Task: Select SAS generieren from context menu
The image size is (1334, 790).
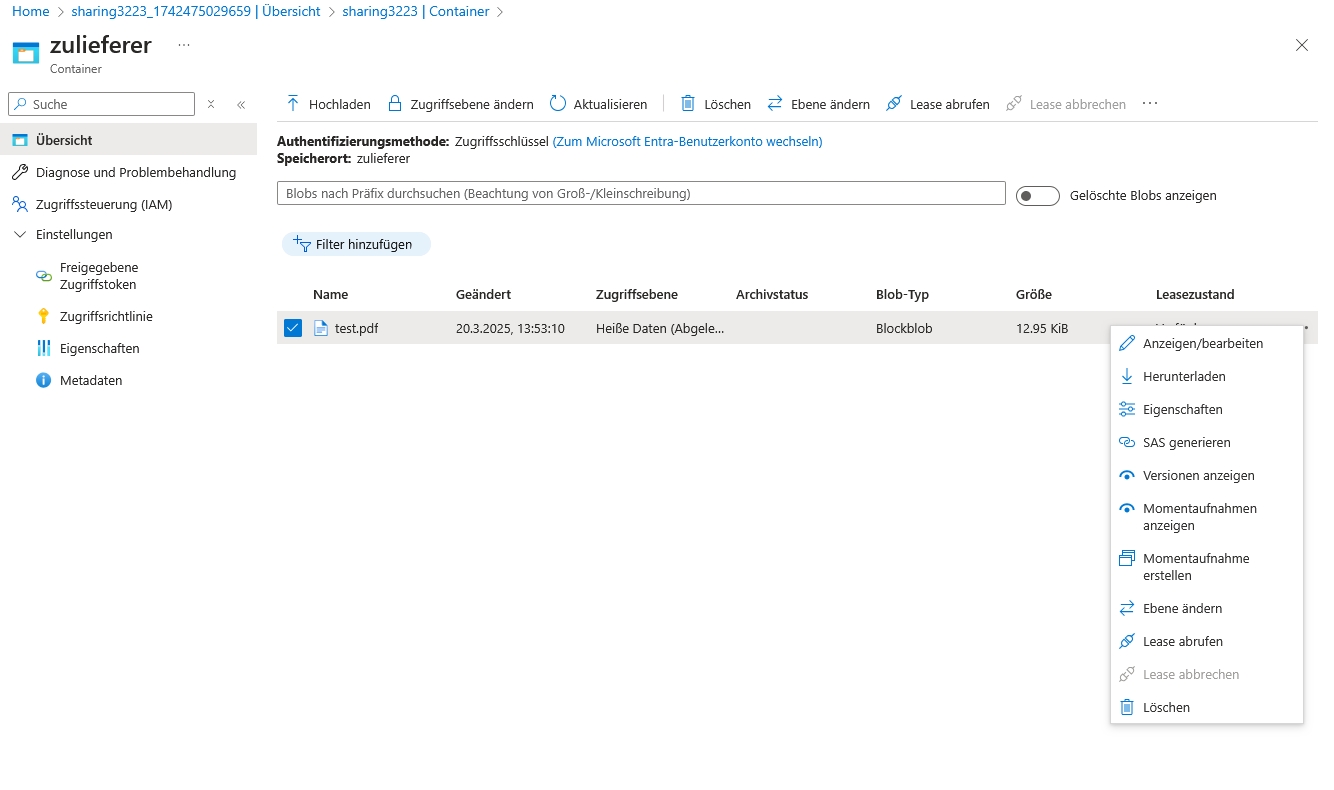Action: [1186, 442]
